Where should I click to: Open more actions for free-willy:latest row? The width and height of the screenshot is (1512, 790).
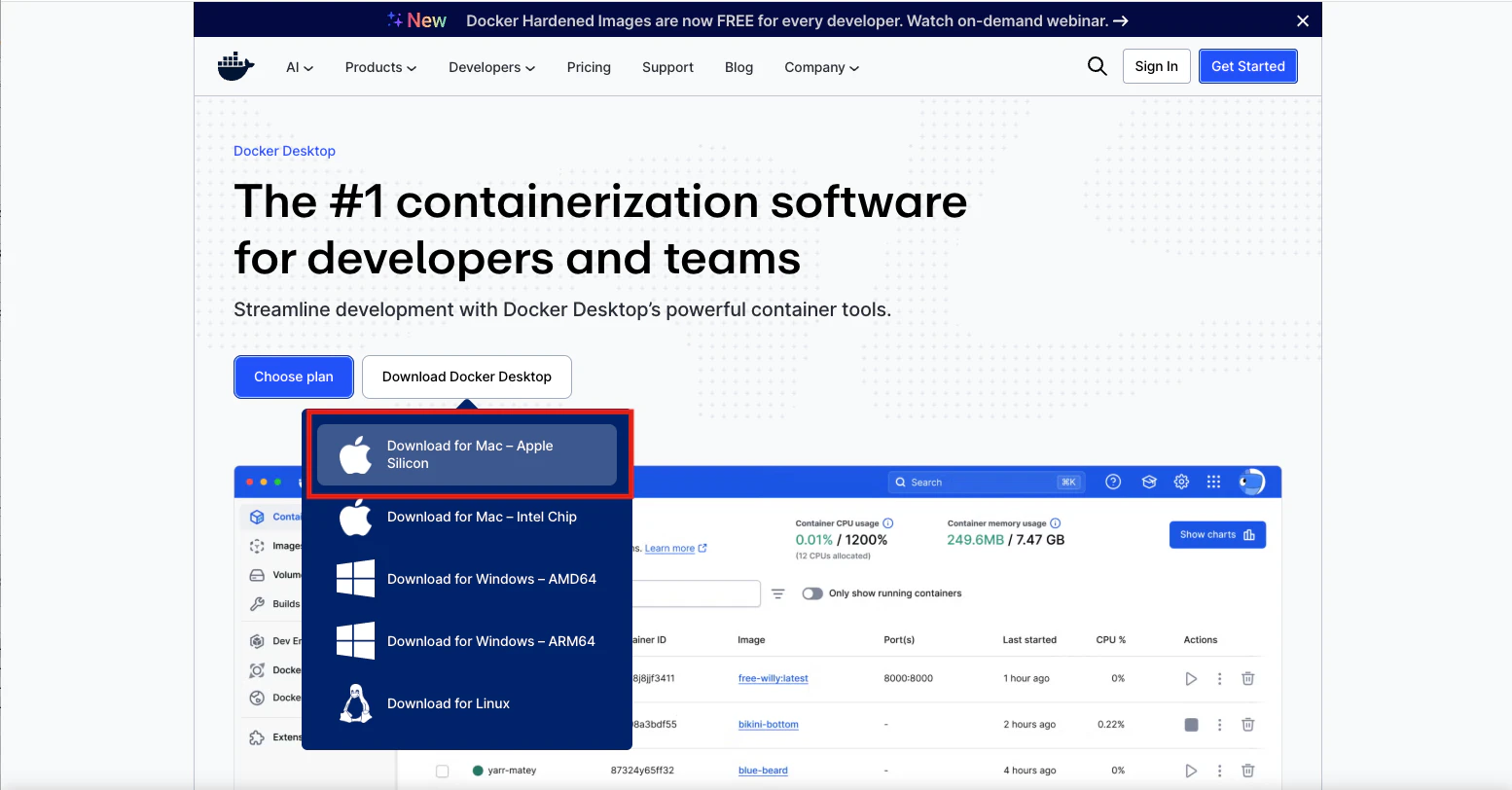(x=1219, y=679)
